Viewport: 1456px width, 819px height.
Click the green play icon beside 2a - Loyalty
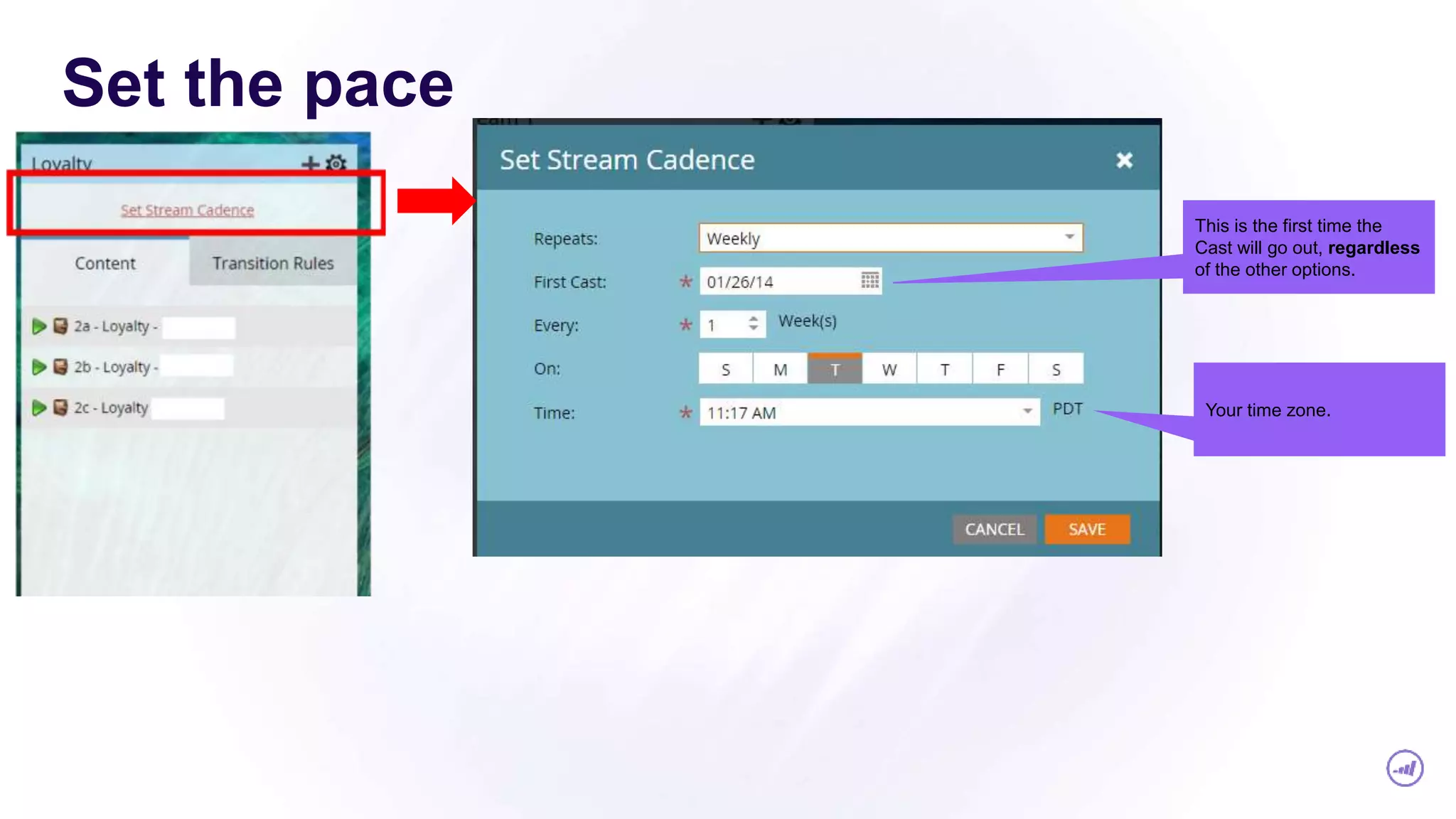(x=39, y=326)
